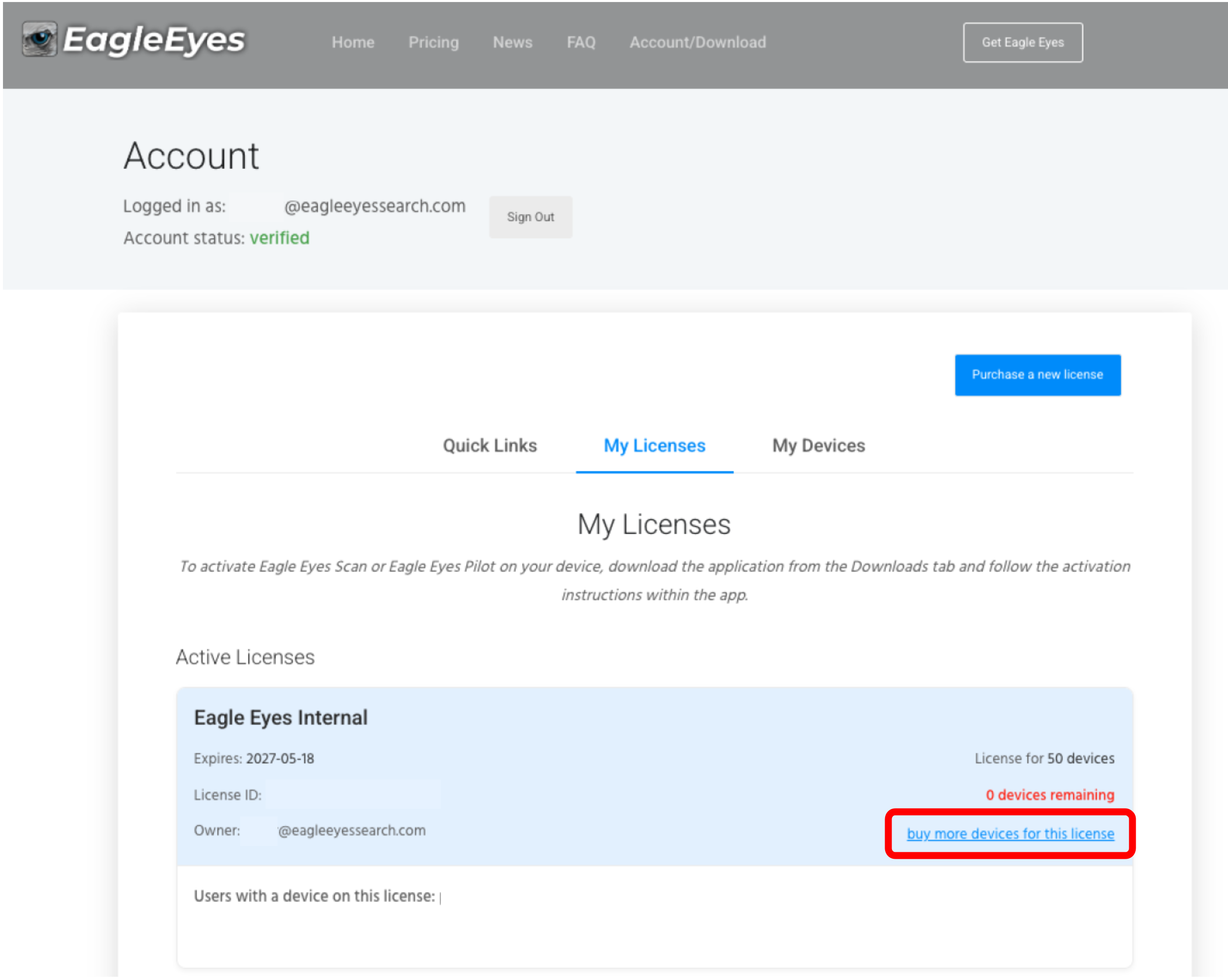Go to the Pricing page
Viewport: 1228px width, 980px height.
[433, 42]
